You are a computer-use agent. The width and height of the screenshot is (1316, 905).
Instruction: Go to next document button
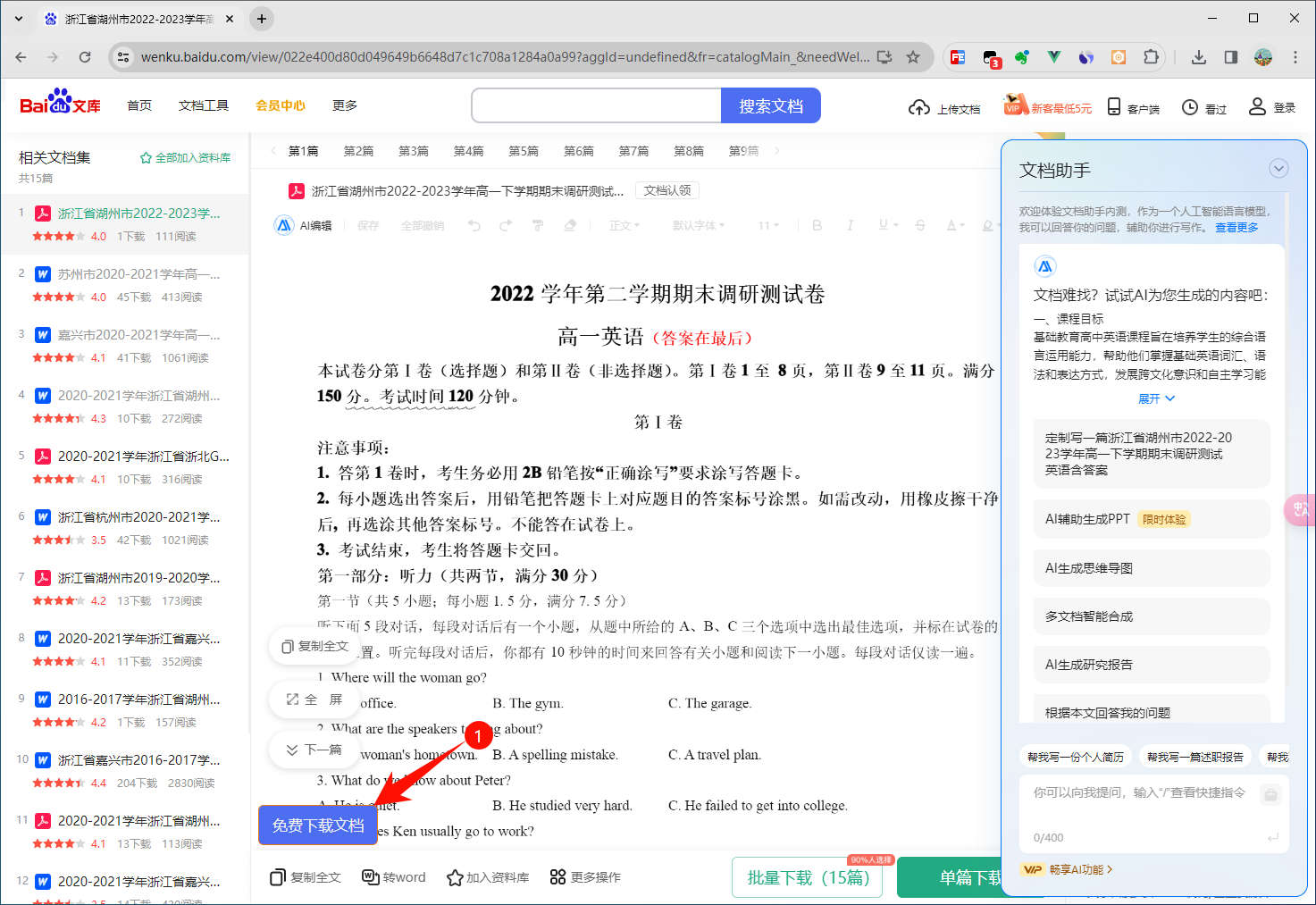coord(314,750)
